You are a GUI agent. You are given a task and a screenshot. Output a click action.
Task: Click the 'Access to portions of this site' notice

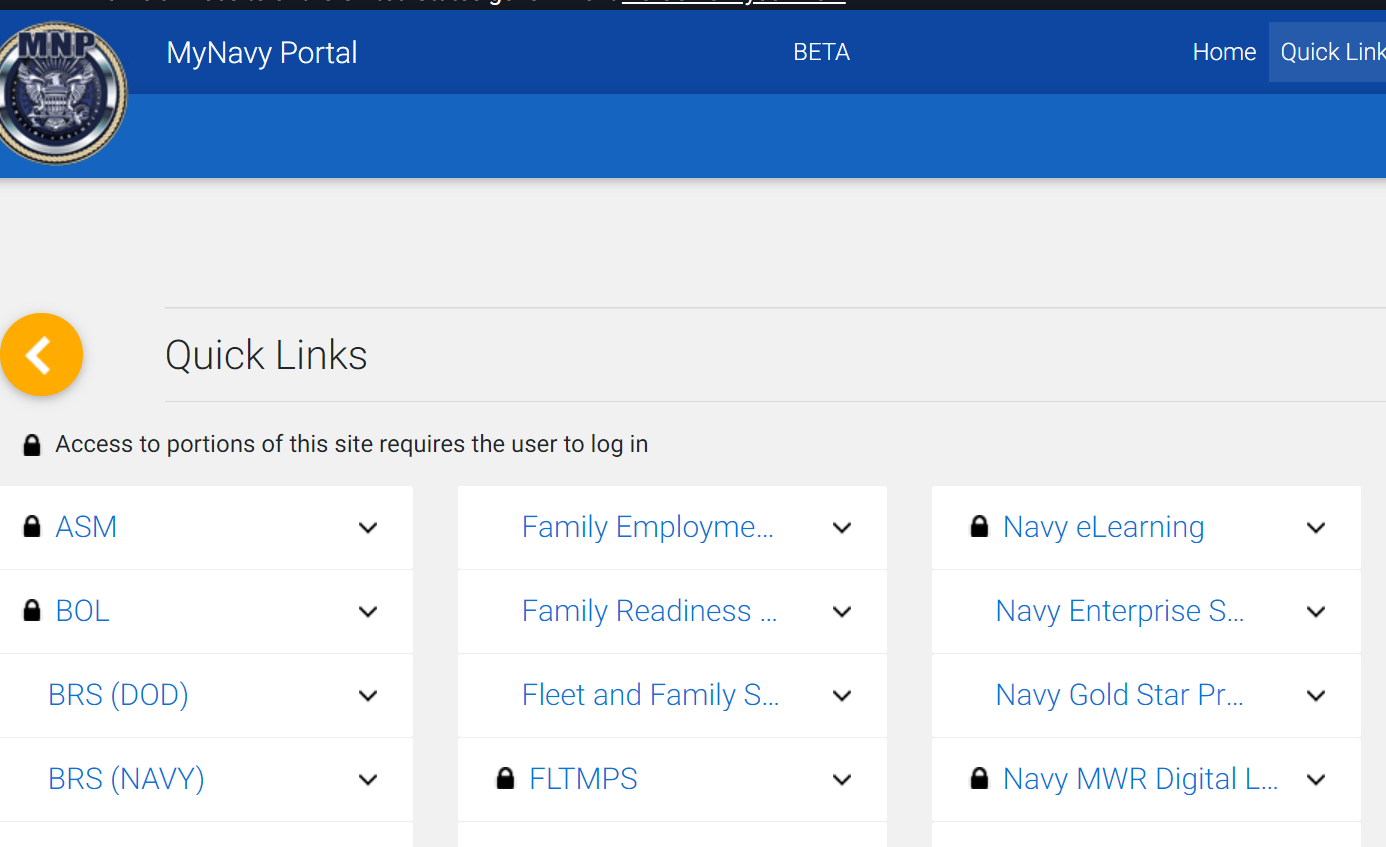point(352,444)
